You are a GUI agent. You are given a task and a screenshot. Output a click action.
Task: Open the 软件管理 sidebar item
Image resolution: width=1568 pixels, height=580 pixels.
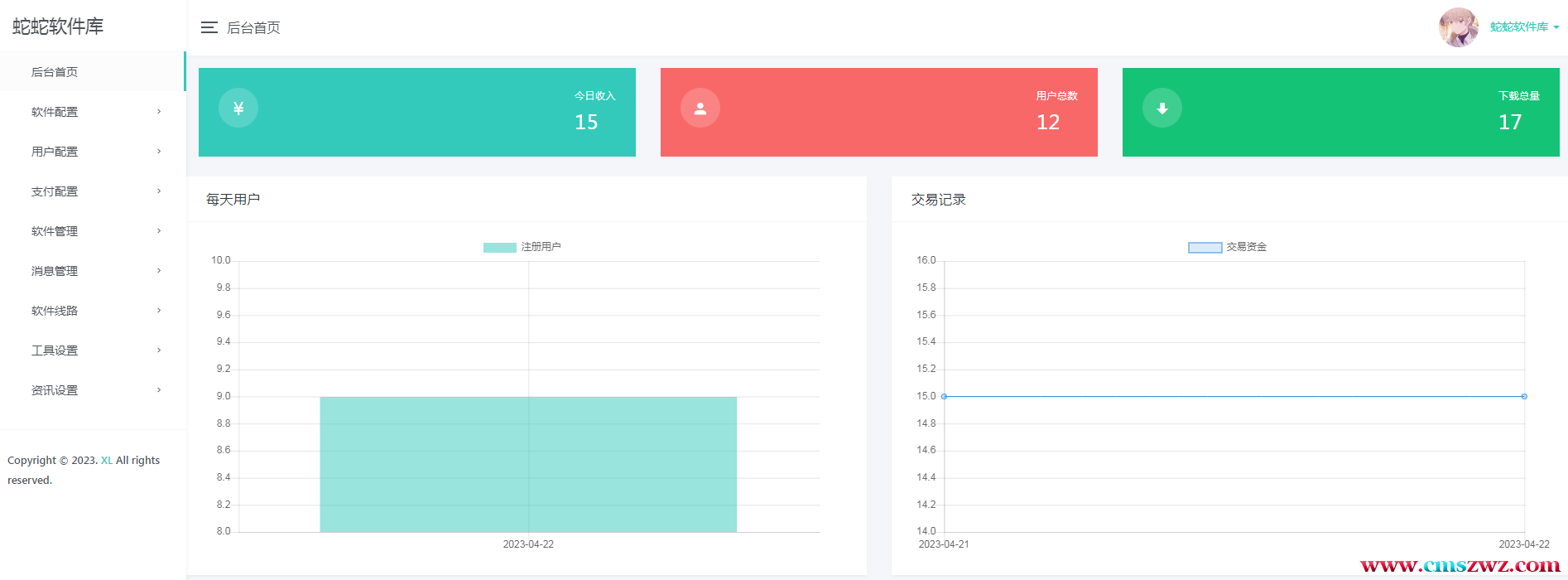point(55,231)
